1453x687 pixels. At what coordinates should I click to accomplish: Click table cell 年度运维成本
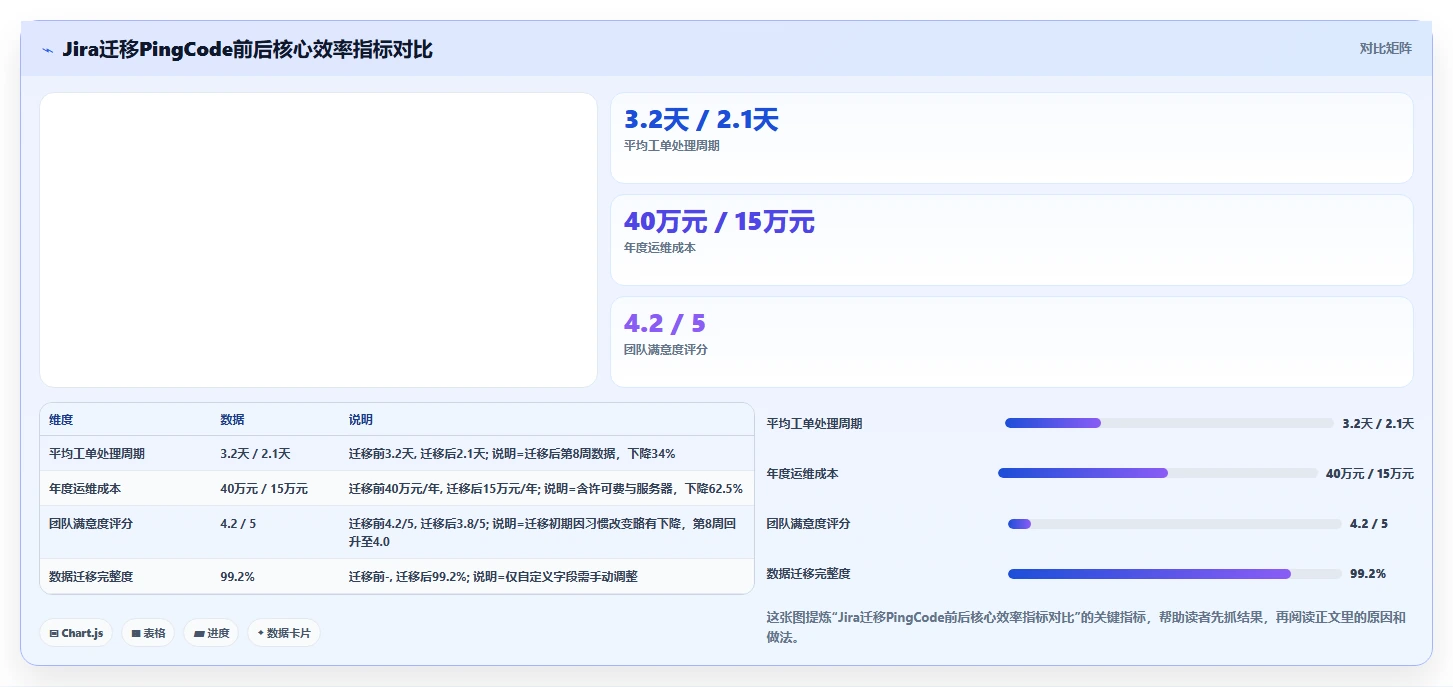tap(85, 489)
